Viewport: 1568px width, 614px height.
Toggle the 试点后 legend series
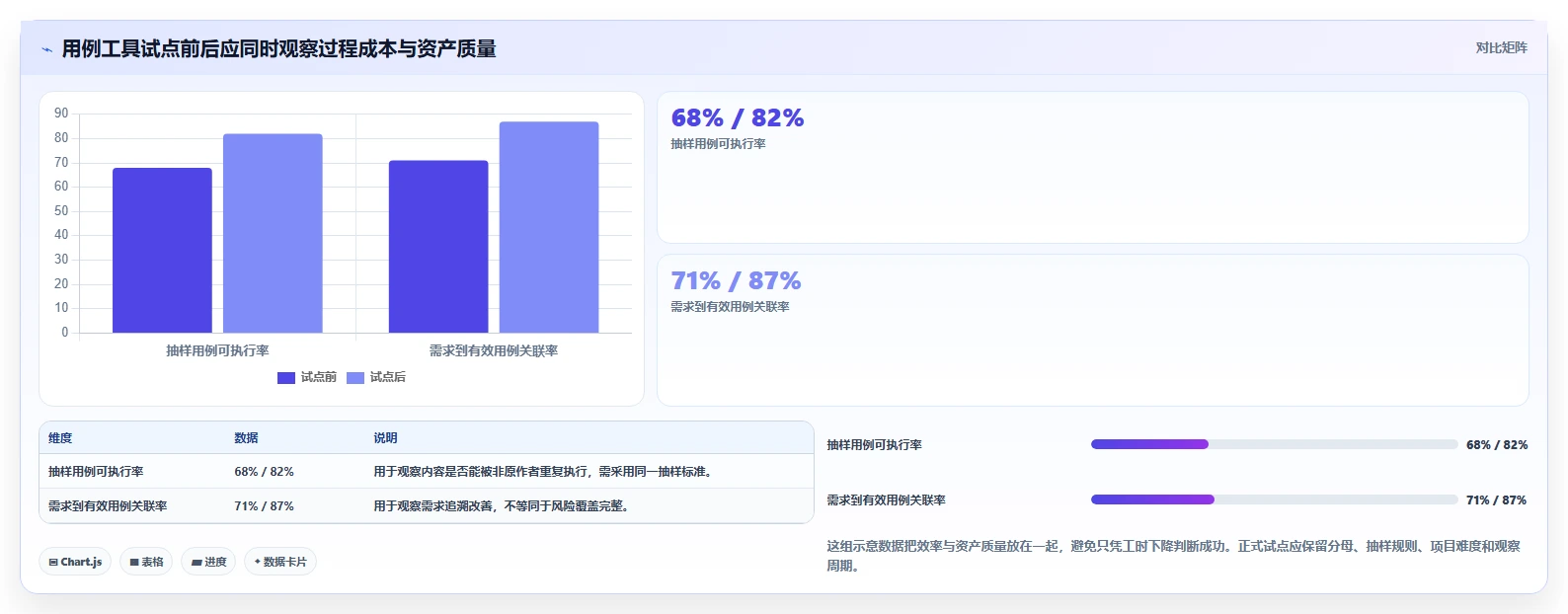[x=376, y=377]
